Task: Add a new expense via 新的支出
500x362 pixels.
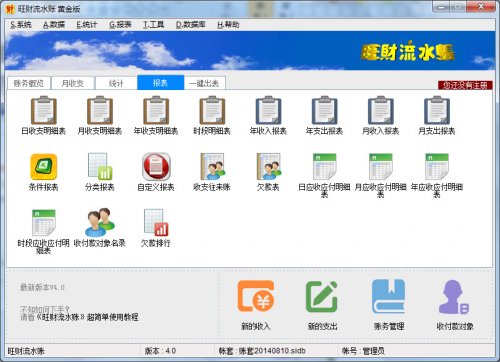Action: pyautogui.click(x=322, y=296)
